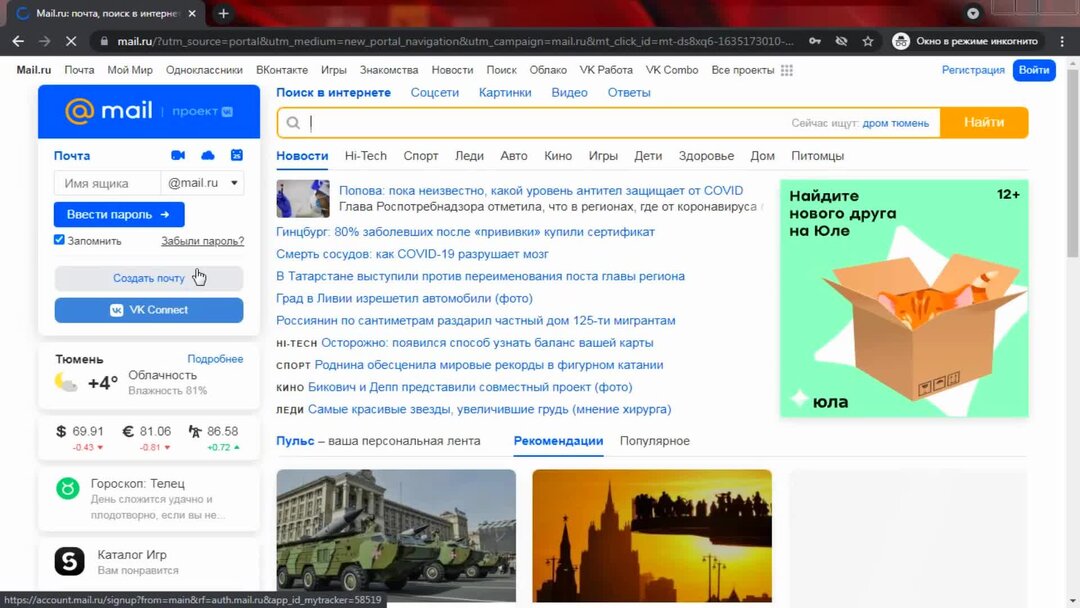Screen dimensions: 1080x608
Task: Open Роднина figure skating headline
Action: coord(488,365)
